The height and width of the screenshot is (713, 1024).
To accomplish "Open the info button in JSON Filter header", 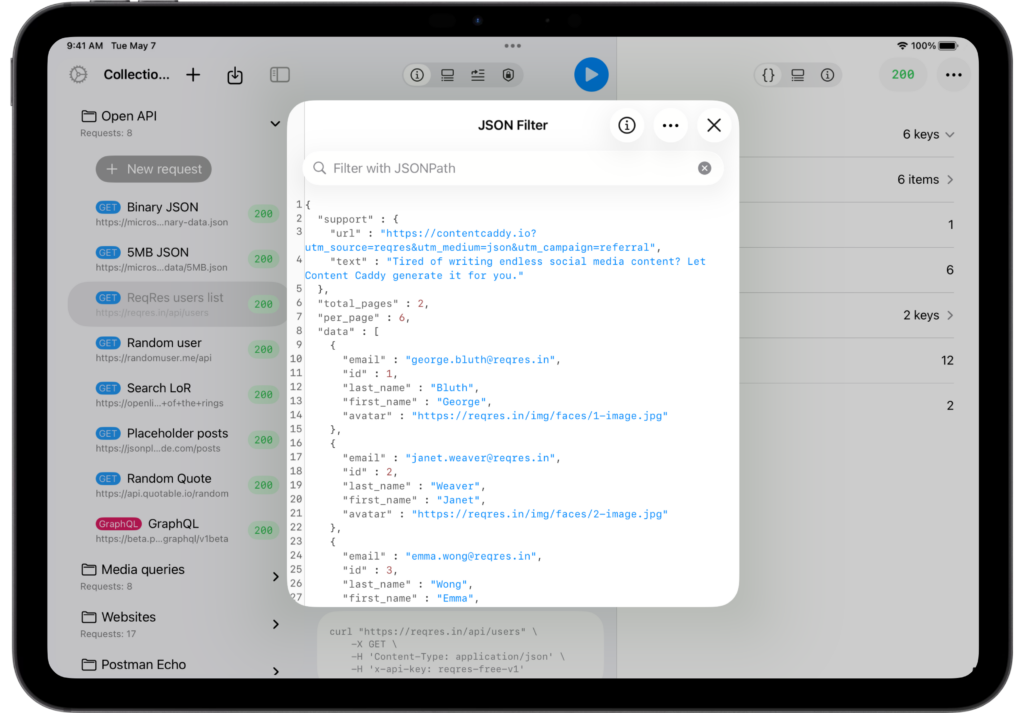I will tap(627, 125).
